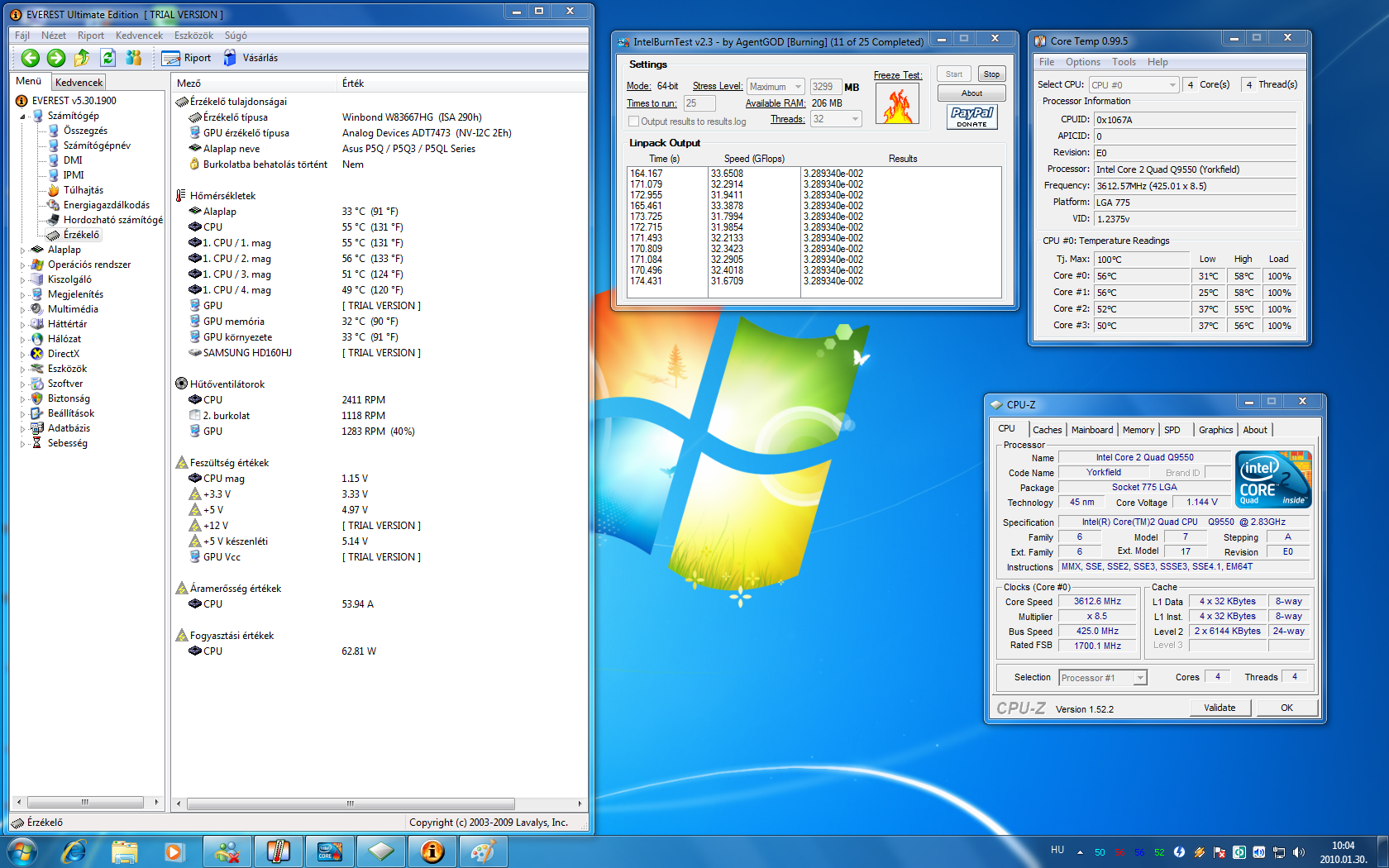This screenshot has height=868, width=1389.
Task: Open Internet Explorer from the taskbar
Action: click(74, 851)
